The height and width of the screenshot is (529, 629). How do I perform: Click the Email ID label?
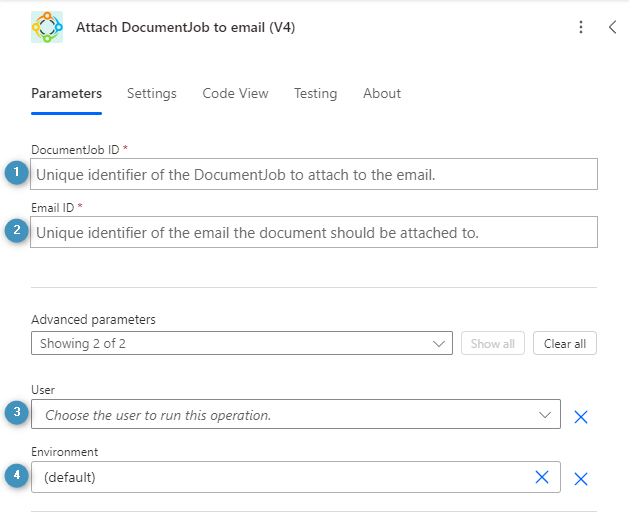(x=53, y=208)
